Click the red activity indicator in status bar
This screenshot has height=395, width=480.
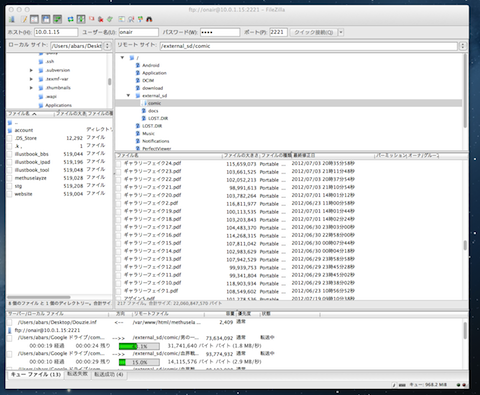(464, 385)
